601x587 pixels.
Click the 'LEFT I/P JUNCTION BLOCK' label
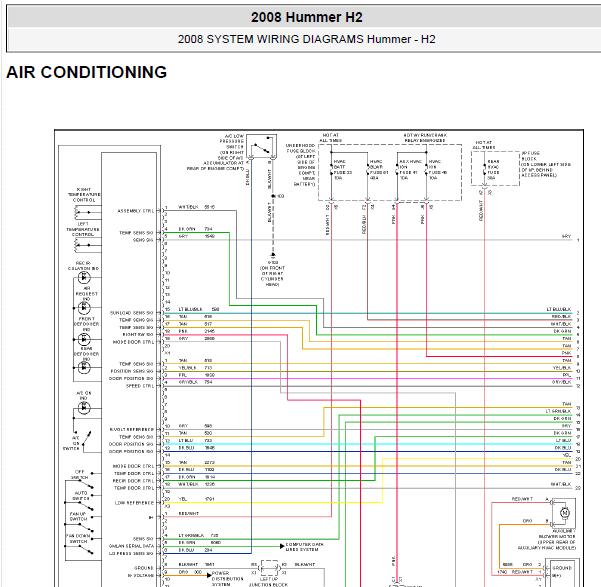(268, 582)
